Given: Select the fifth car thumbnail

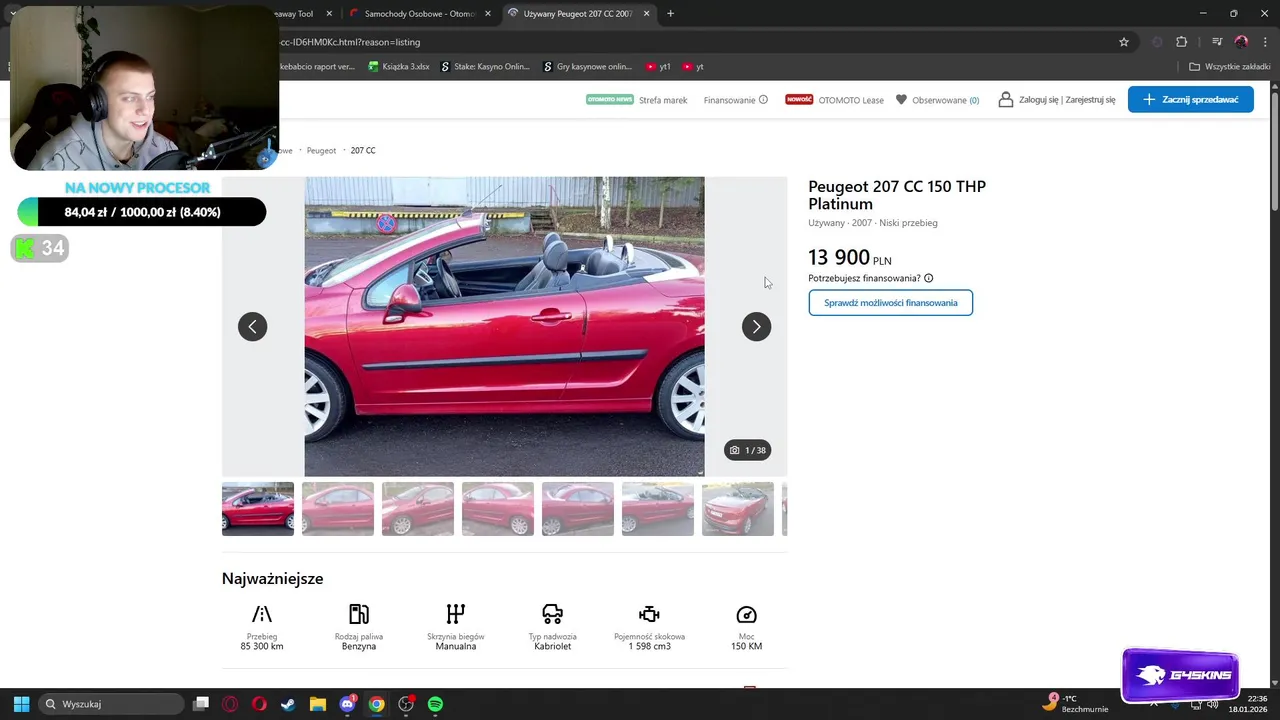Looking at the screenshot, I should coord(578,509).
